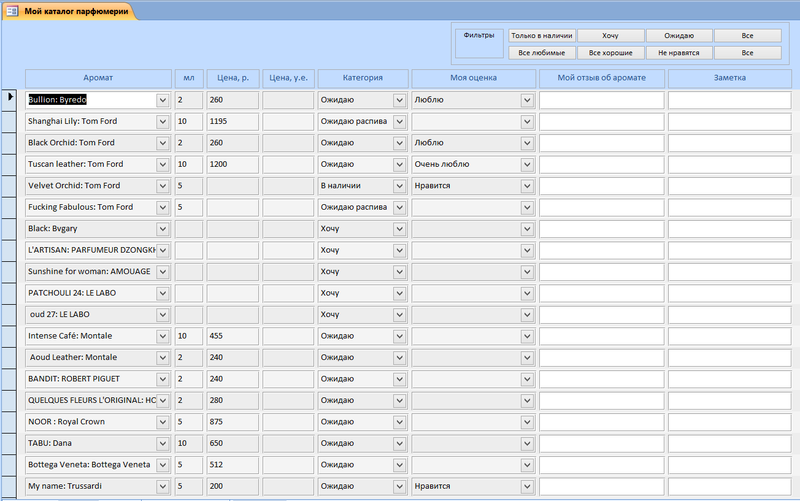Select the record selector of the Bullion: Byredo row
The height and width of the screenshot is (501, 800).
tap(9, 100)
